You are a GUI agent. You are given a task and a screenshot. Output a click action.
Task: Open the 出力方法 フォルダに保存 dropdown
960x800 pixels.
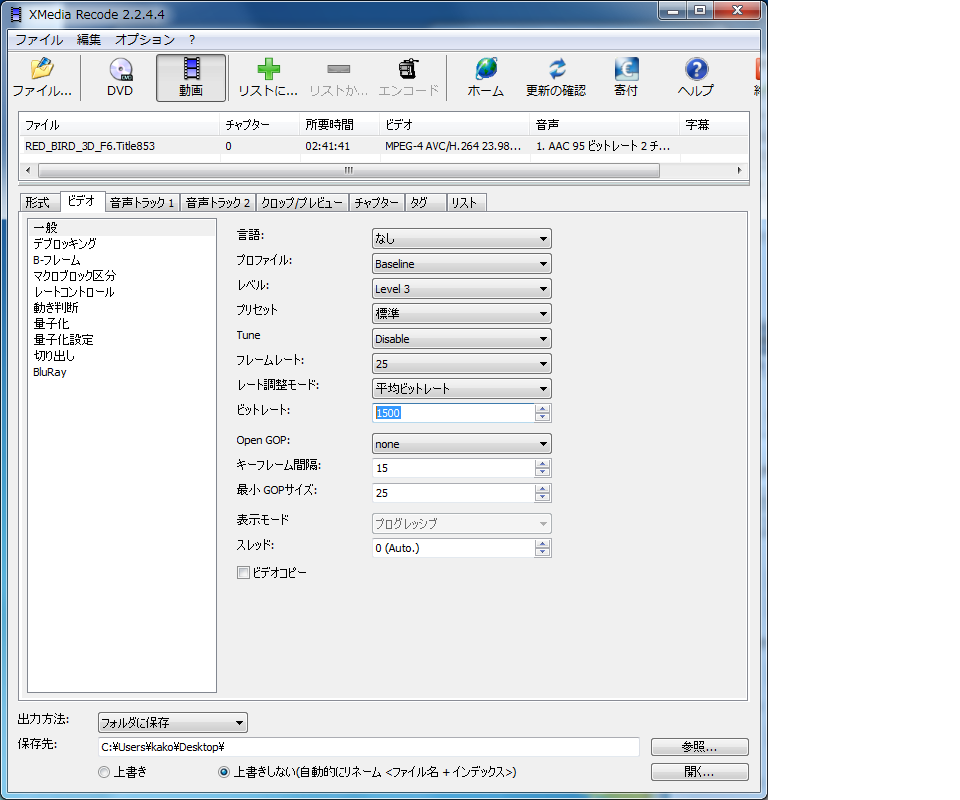(x=173, y=723)
